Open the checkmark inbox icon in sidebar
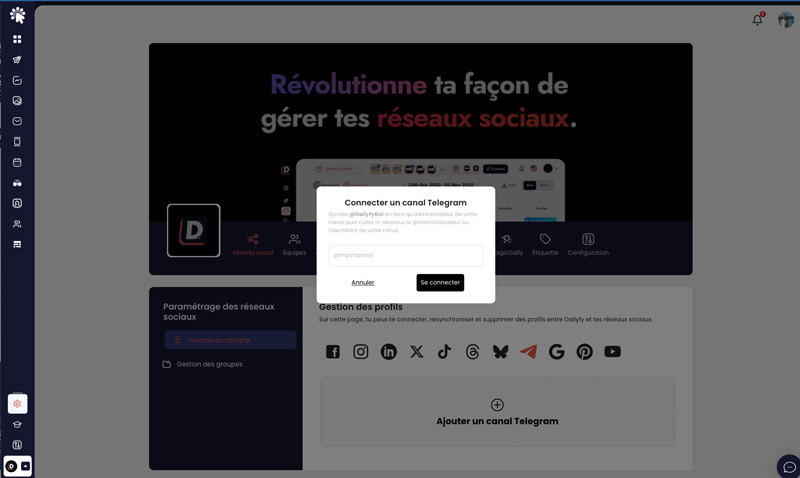Image resolution: width=800 pixels, height=478 pixels. coord(17,121)
